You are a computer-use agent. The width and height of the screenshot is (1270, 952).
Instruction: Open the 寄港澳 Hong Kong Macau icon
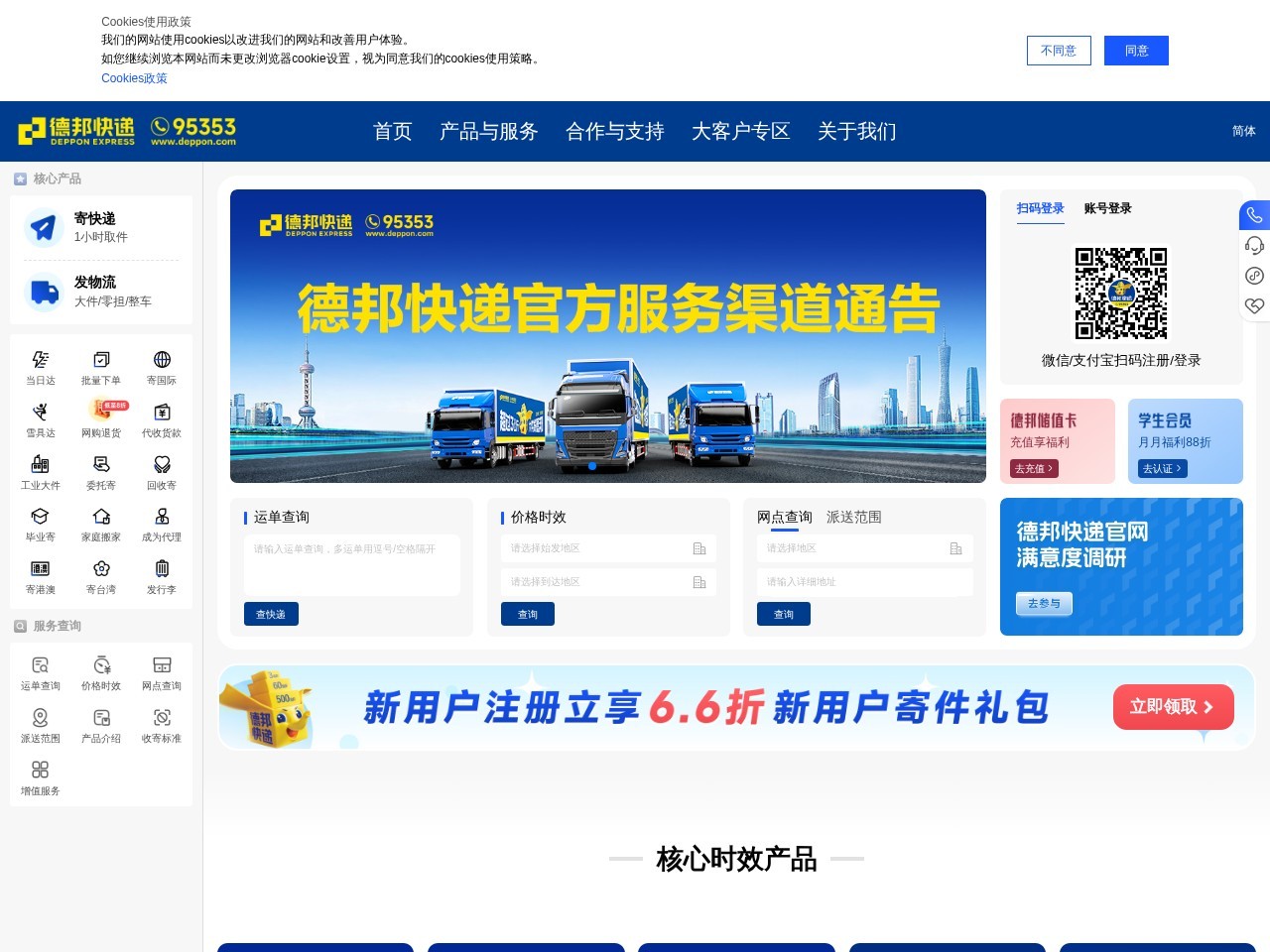click(41, 568)
